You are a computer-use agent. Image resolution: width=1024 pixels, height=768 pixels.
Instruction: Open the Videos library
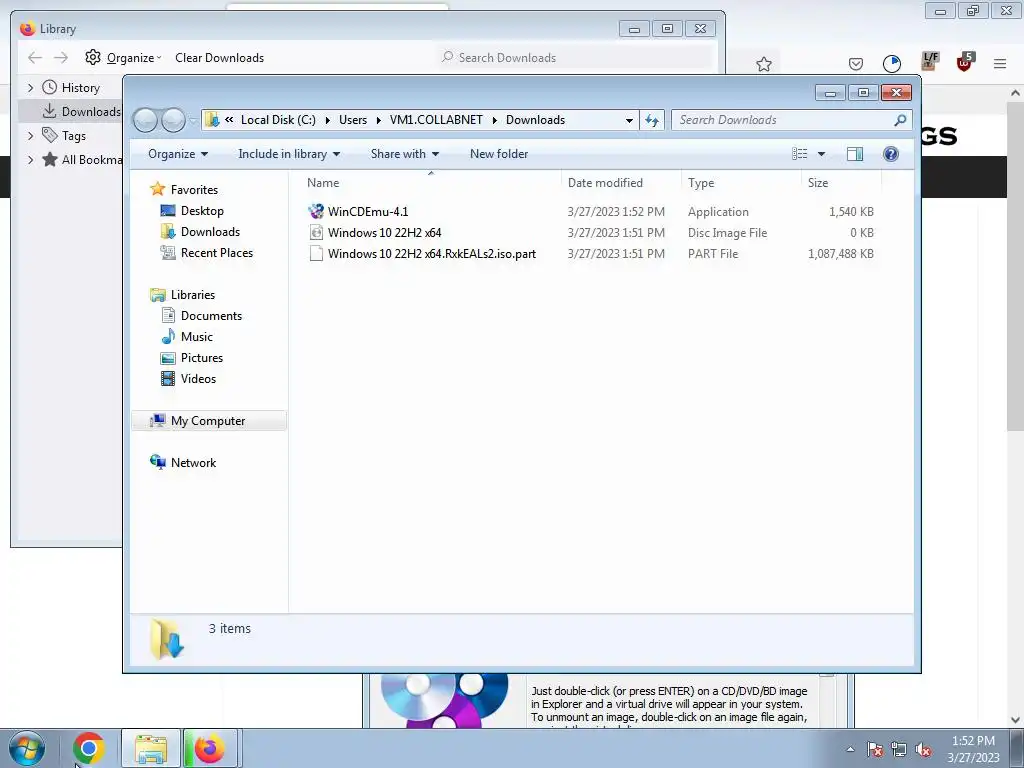(198, 379)
